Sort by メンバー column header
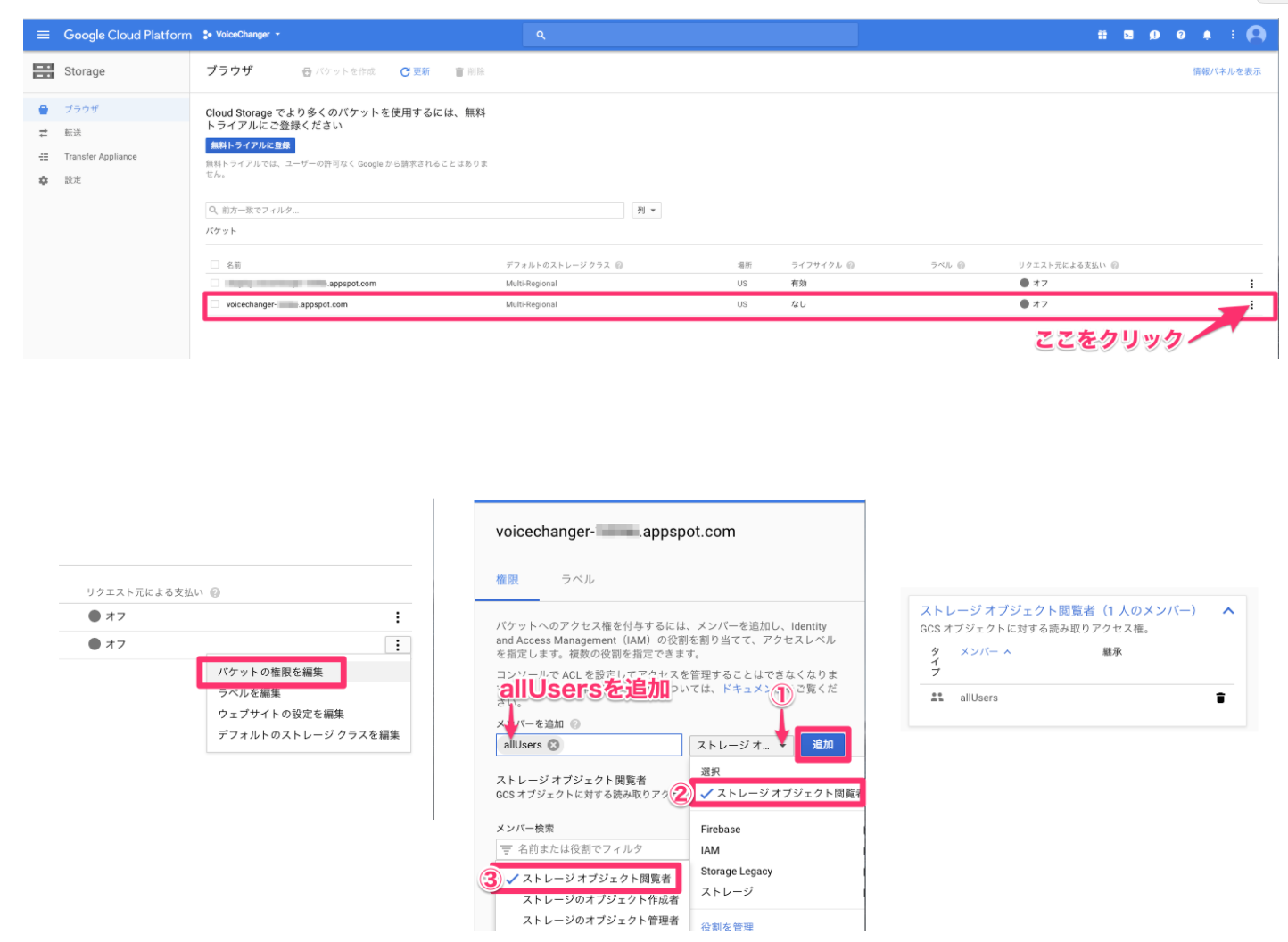 click(985, 652)
